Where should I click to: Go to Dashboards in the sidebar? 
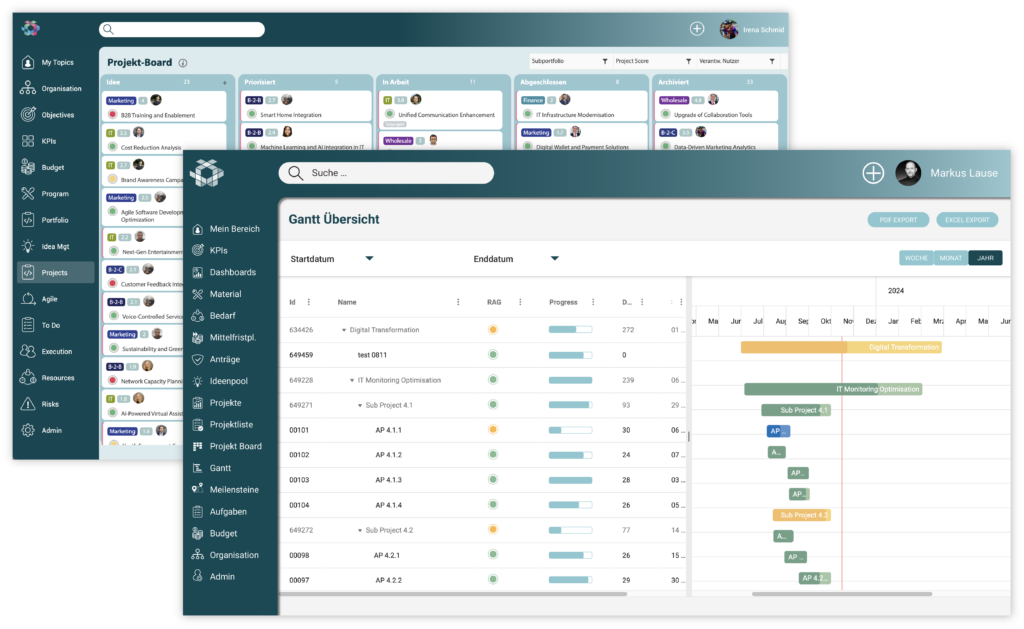point(232,272)
